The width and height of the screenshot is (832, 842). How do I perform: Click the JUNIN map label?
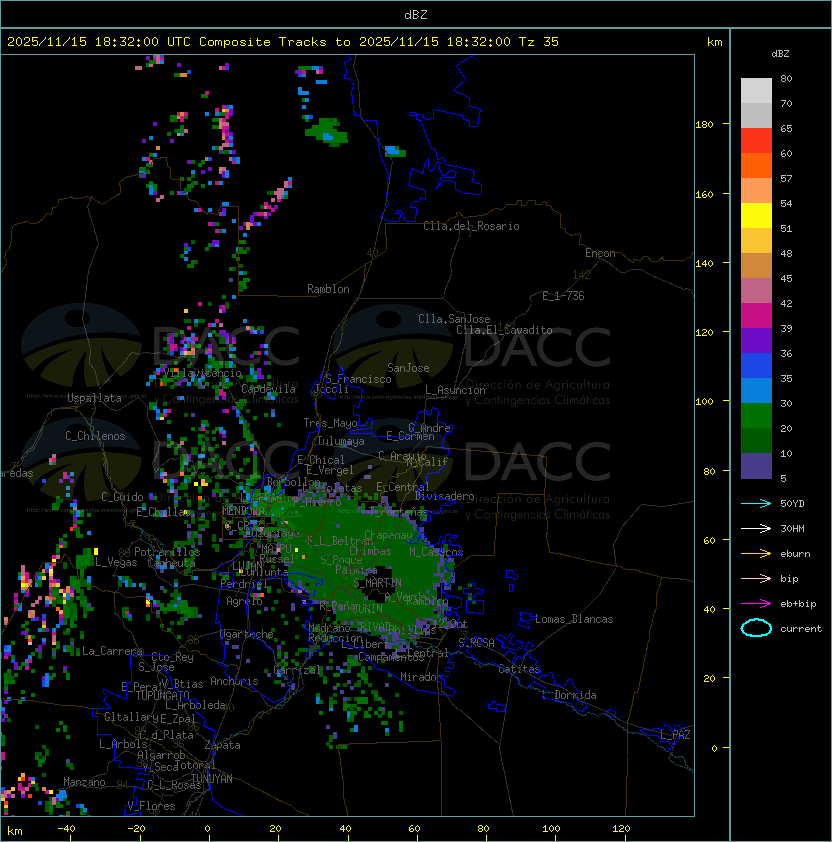(x=367, y=608)
